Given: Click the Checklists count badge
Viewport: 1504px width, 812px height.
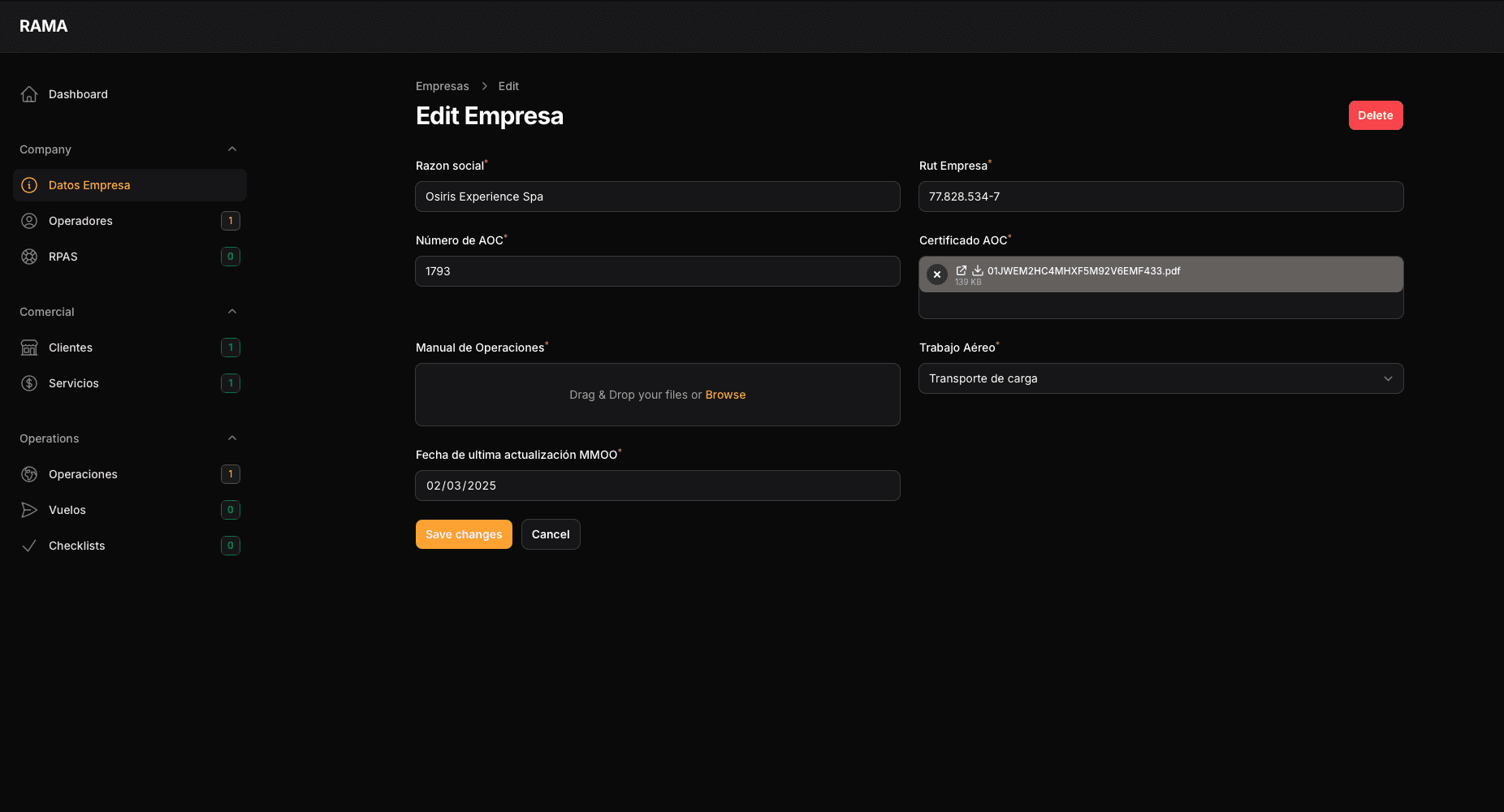Looking at the screenshot, I should 231,546.
